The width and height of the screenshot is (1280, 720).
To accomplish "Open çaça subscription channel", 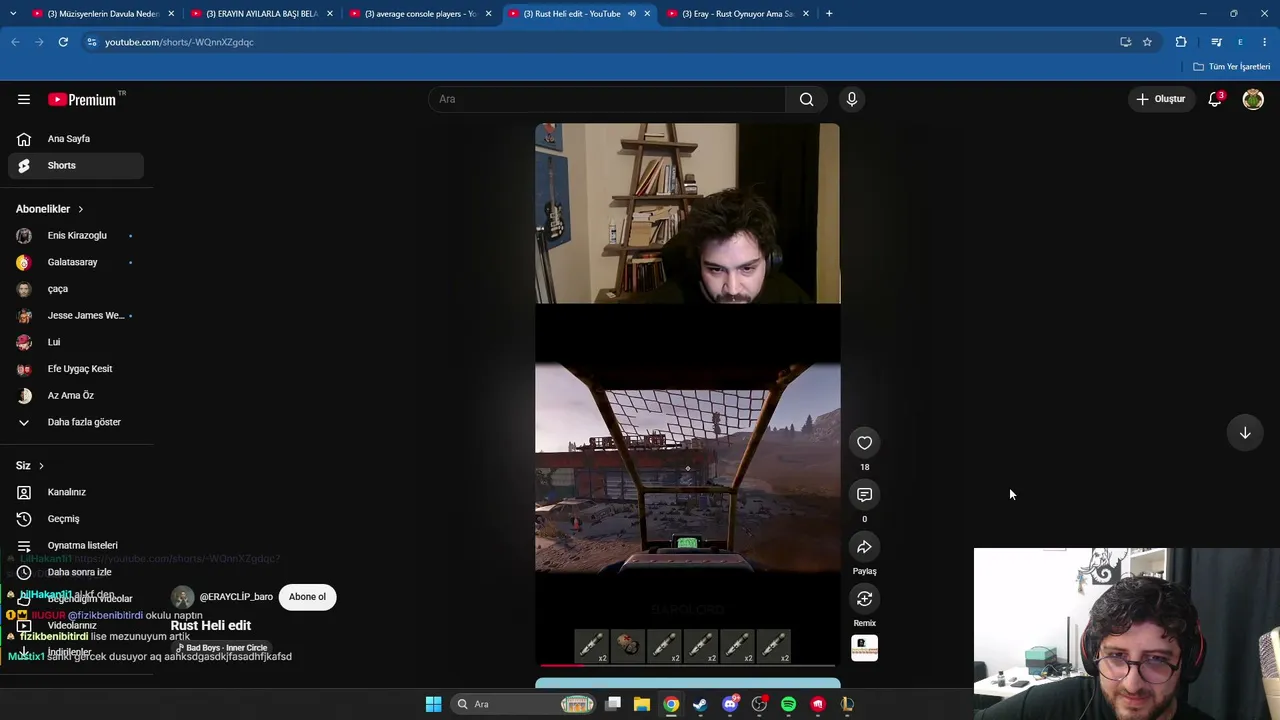I will (76, 289).
